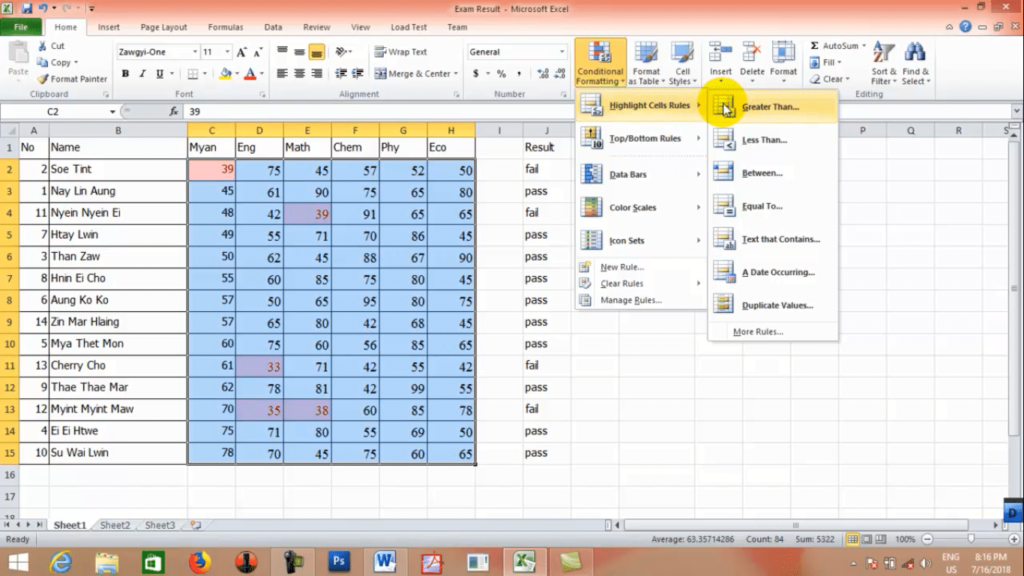Open Conditional Formatting menu

click(x=600, y=63)
